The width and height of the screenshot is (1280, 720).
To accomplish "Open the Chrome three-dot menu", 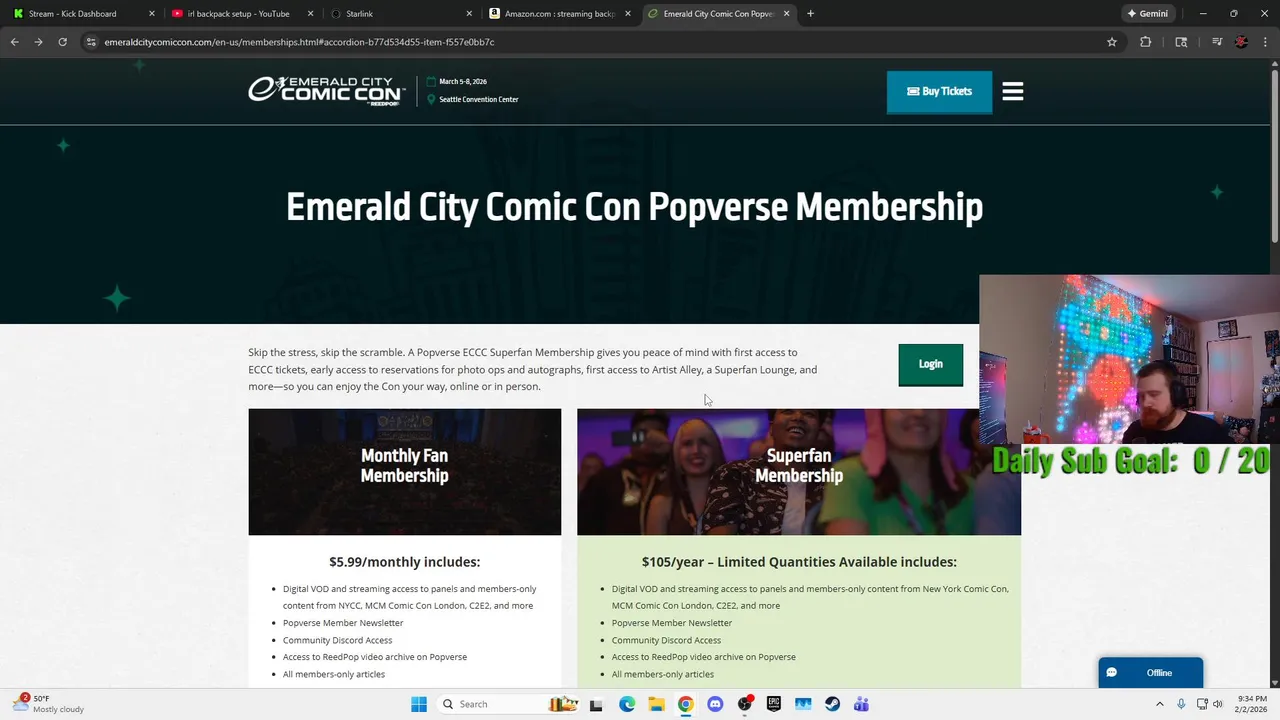I will pyautogui.click(x=1266, y=42).
